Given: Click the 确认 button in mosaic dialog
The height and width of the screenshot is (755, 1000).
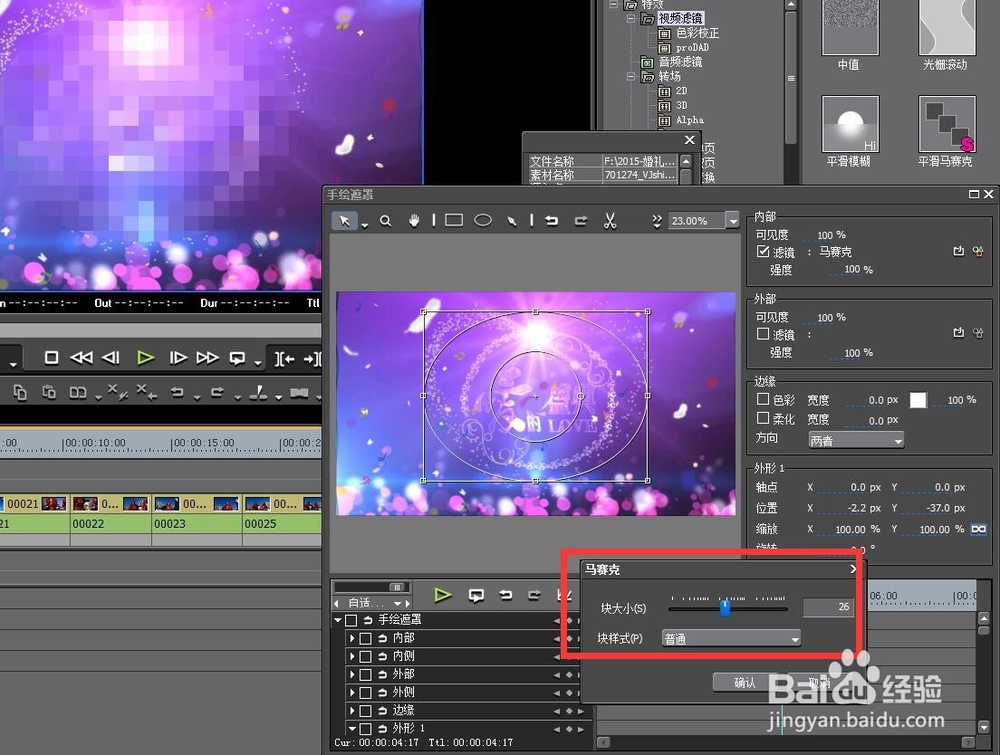Looking at the screenshot, I should point(744,683).
